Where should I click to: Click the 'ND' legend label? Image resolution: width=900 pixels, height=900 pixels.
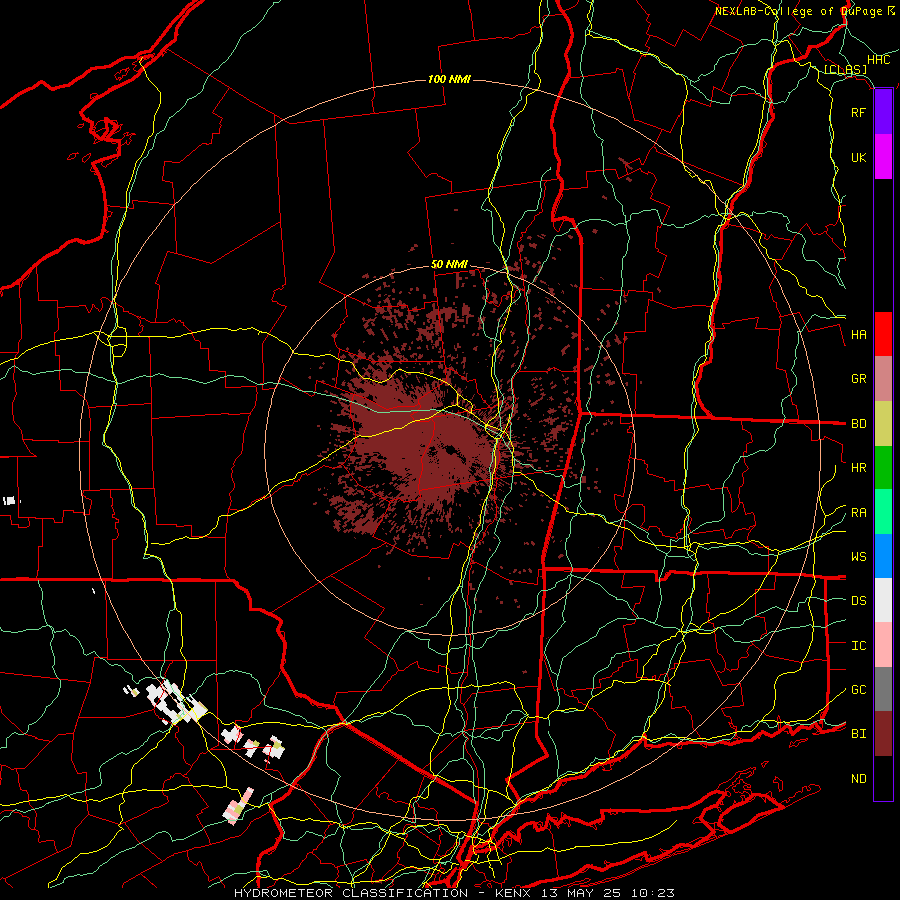858,779
